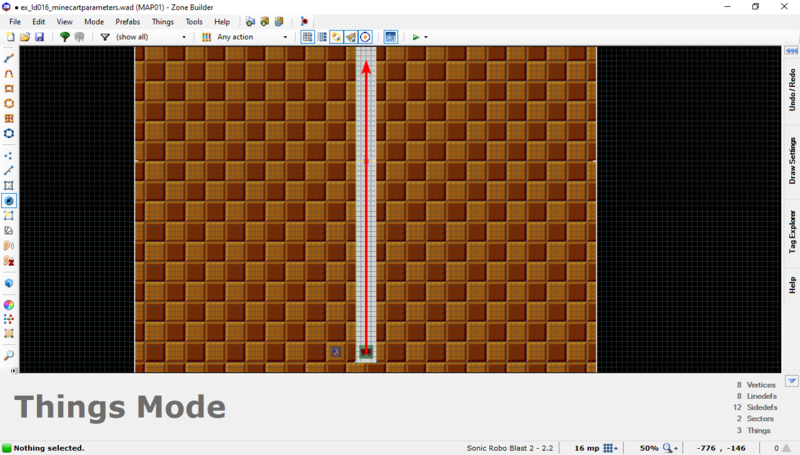Viewport: 800px width, 455px height.
Task: Toggle the circular target toolbar button
Action: [365, 37]
